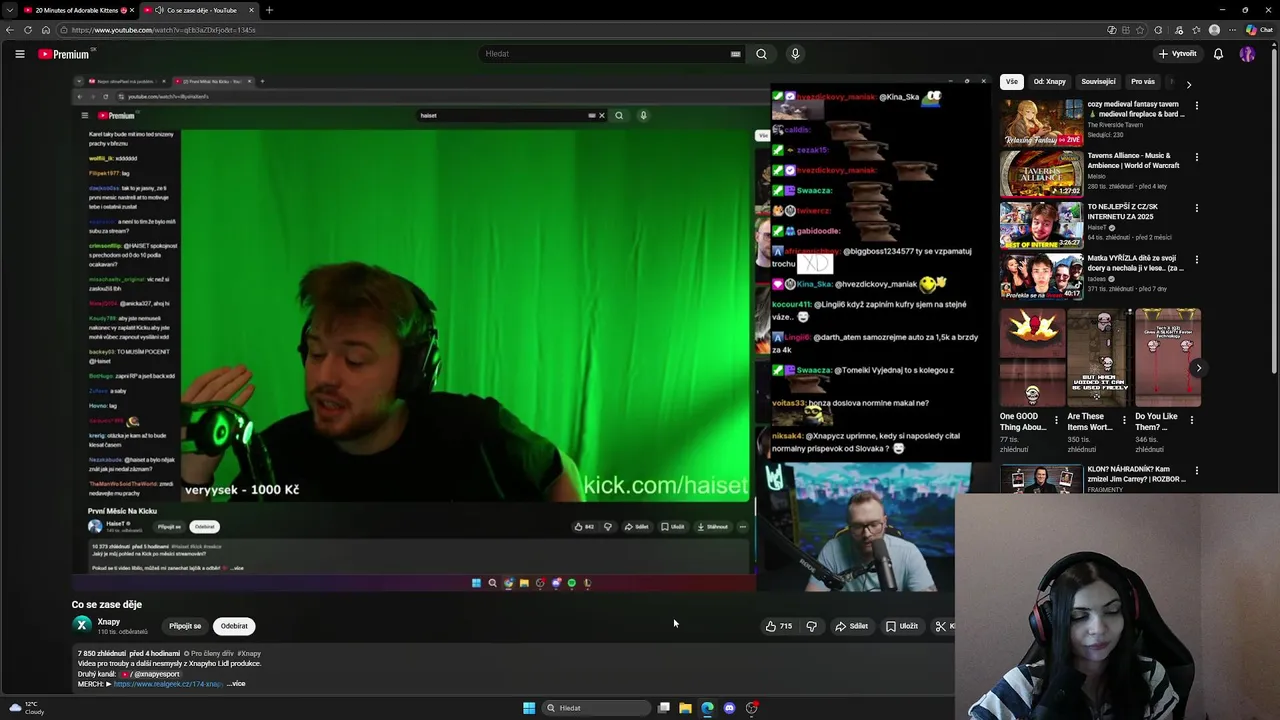This screenshot has height=720, width=1280.
Task: Reload the current page
Action: pyautogui.click(x=28, y=30)
